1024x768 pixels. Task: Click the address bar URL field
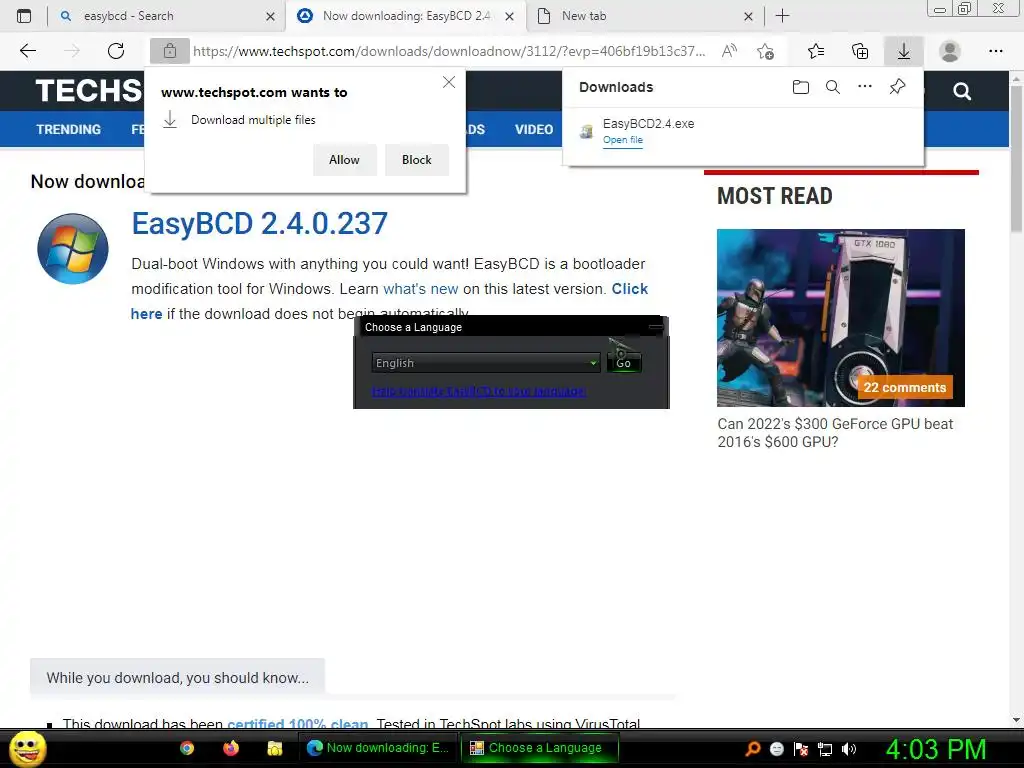point(449,51)
